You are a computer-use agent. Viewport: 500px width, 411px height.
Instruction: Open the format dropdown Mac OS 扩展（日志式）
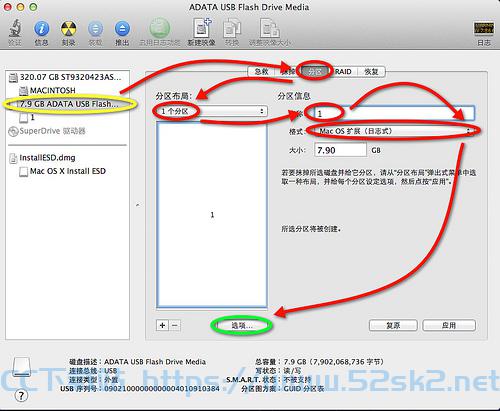pos(394,131)
